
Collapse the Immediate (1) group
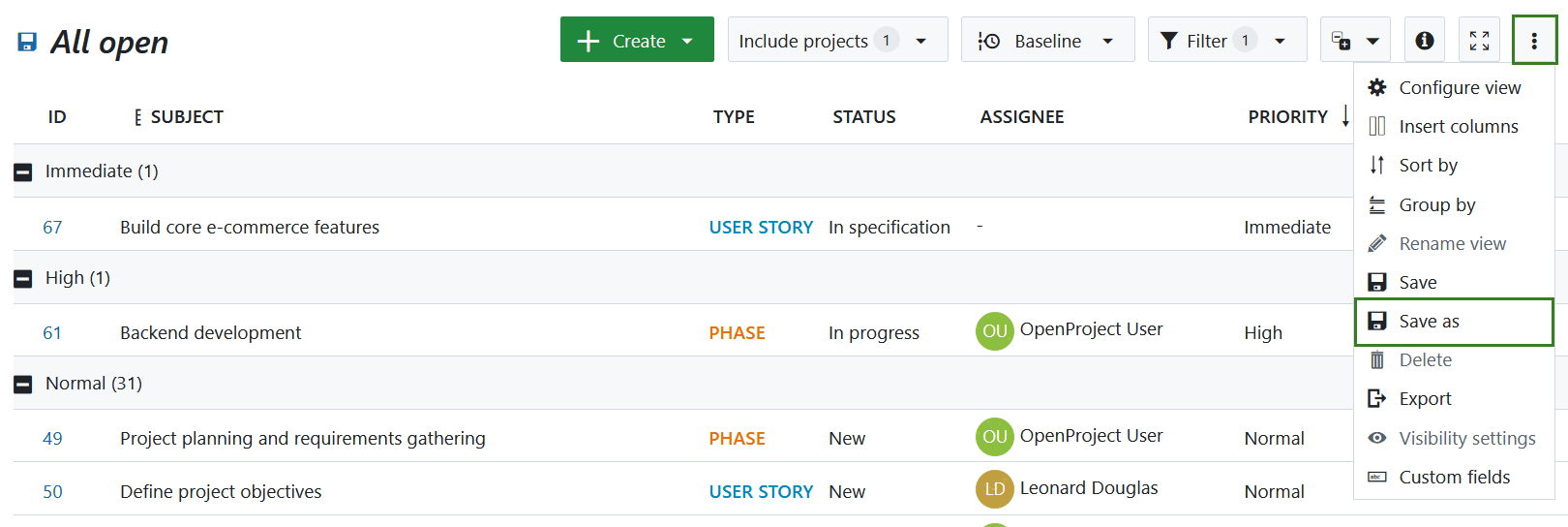point(23,172)
